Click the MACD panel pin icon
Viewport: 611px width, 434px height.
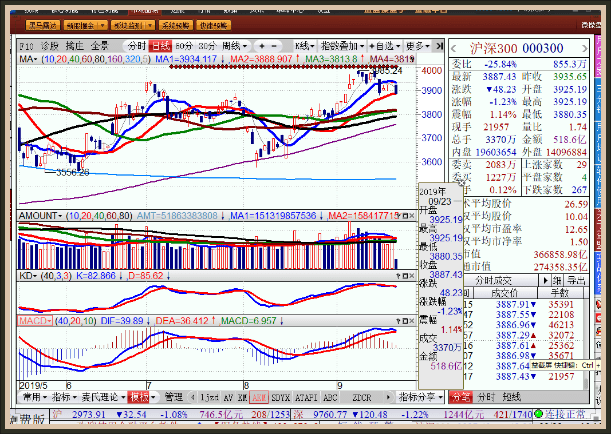[x=399, y=321]
